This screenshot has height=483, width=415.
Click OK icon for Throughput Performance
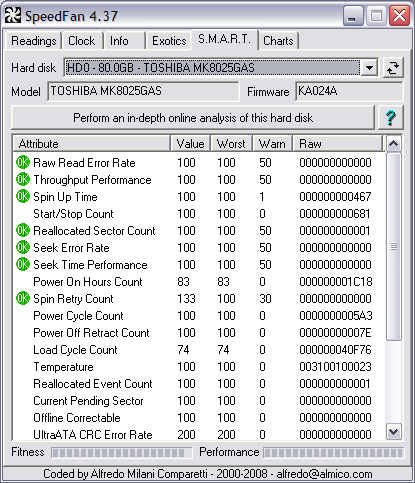click(23, 179)
